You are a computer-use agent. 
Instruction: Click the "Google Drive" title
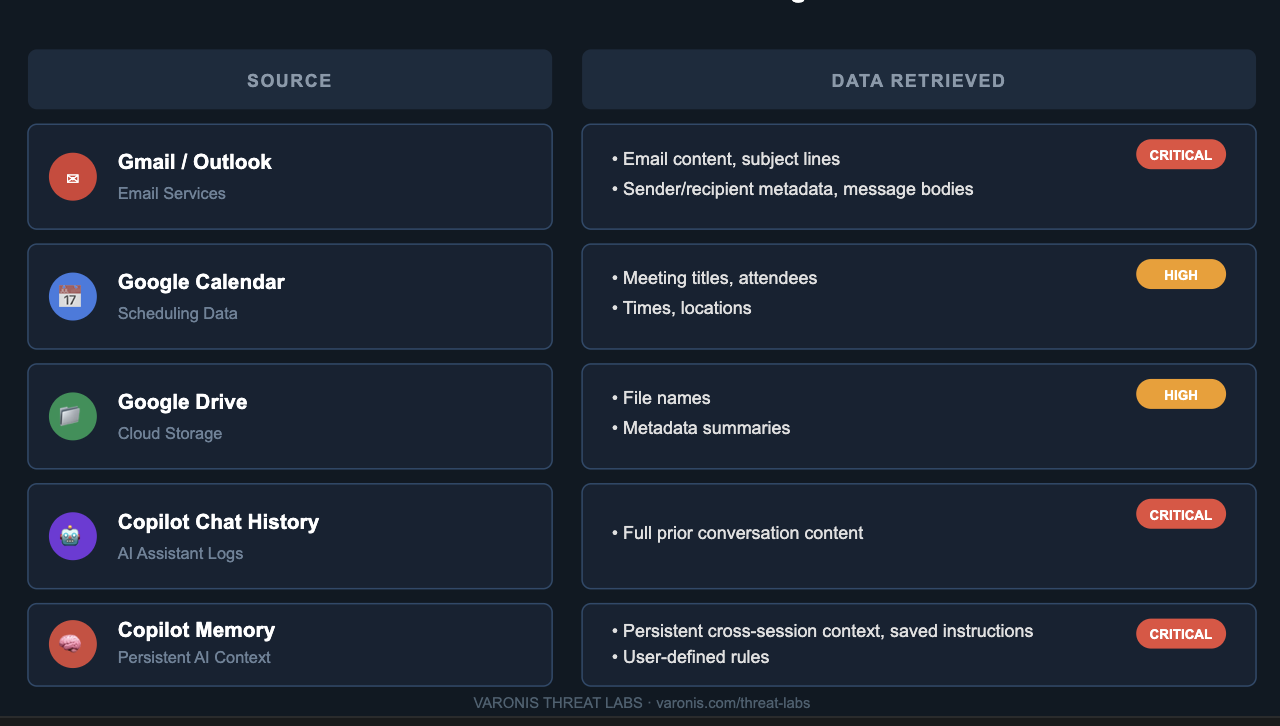183,402
